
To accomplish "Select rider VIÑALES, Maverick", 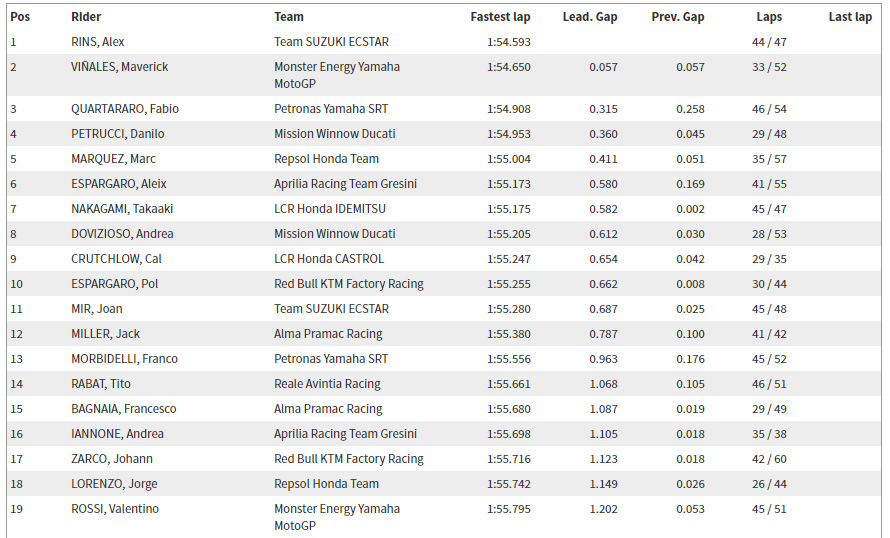I will tap(120, 67).
